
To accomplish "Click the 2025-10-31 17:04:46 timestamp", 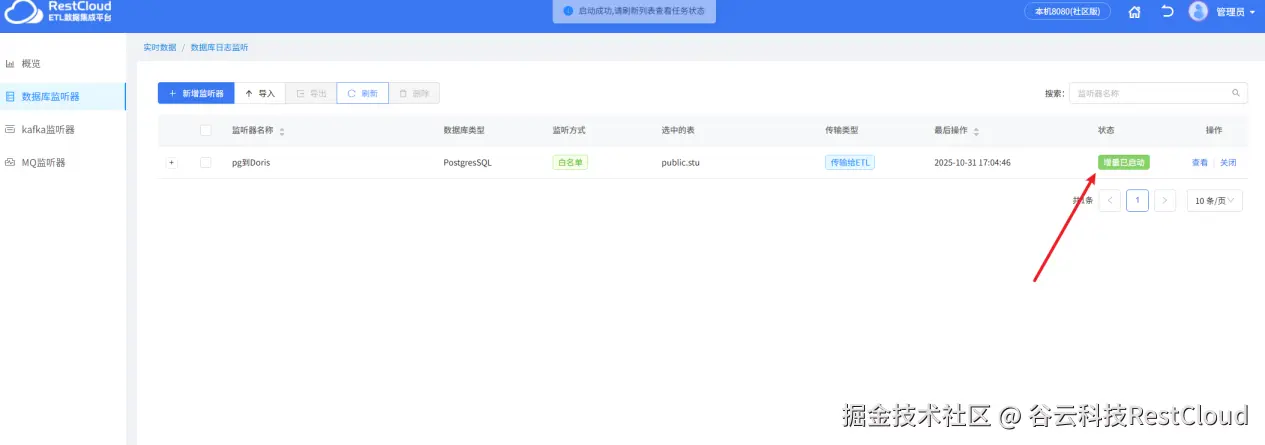I will (972, 162).
